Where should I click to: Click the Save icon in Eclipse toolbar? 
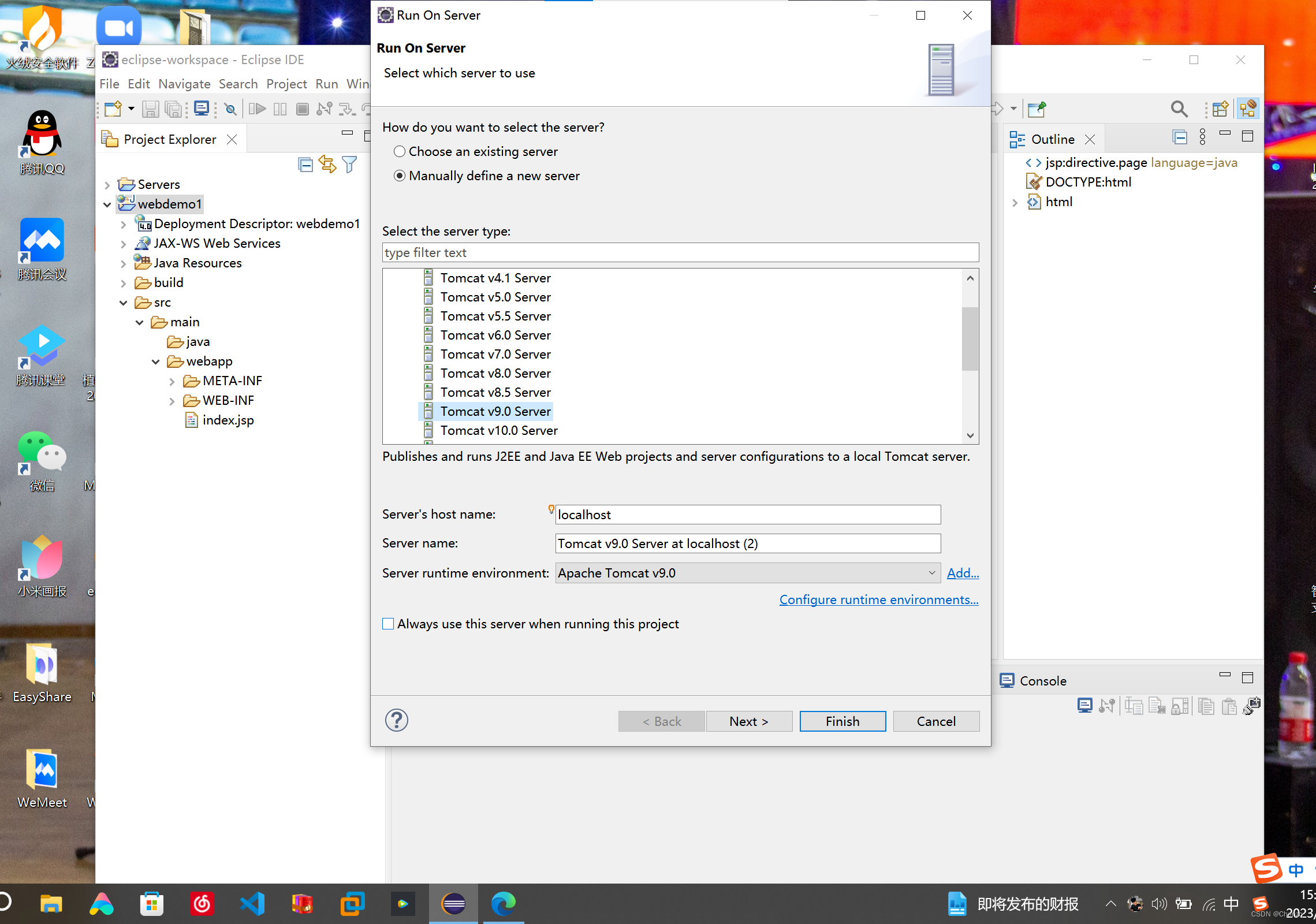(x=151, y=109)
